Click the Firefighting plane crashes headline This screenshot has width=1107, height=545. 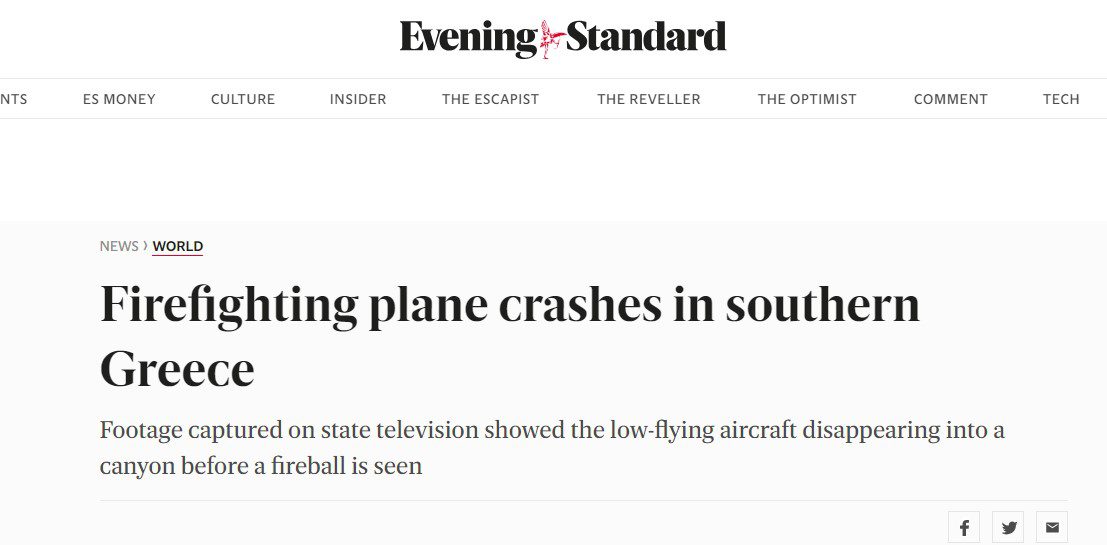(x=510, y=337)
